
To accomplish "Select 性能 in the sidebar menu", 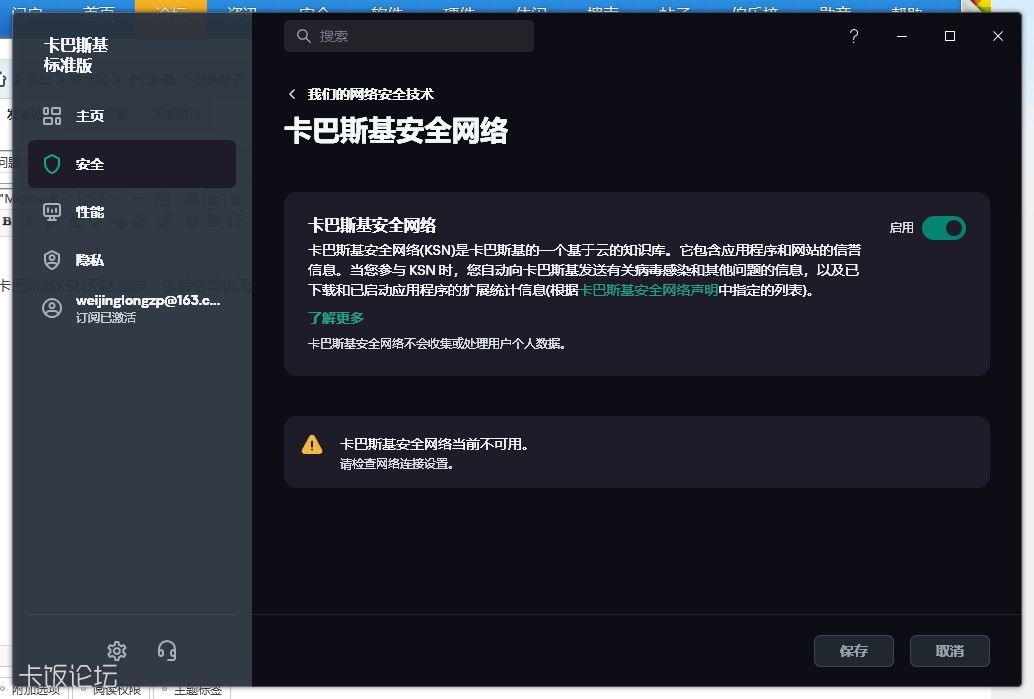I will click(90, 212).
